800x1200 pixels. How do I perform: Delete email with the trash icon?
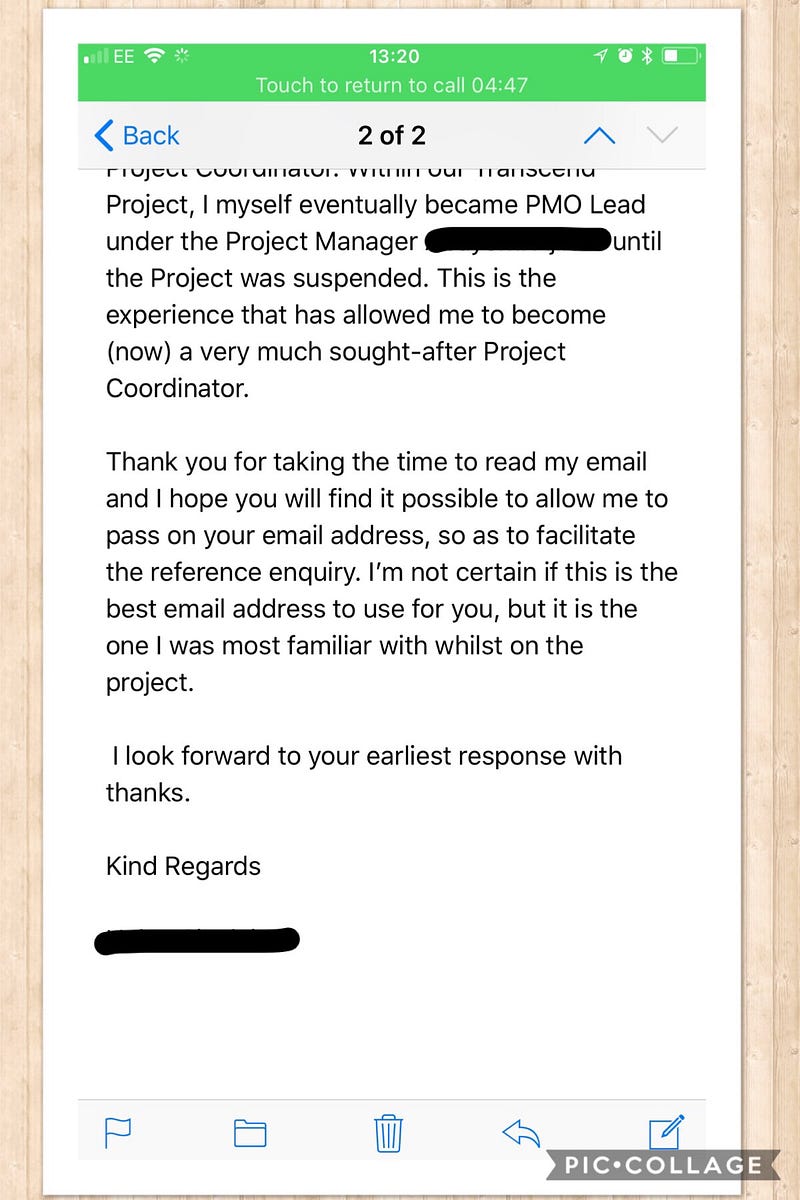(x=388, y=1132)
